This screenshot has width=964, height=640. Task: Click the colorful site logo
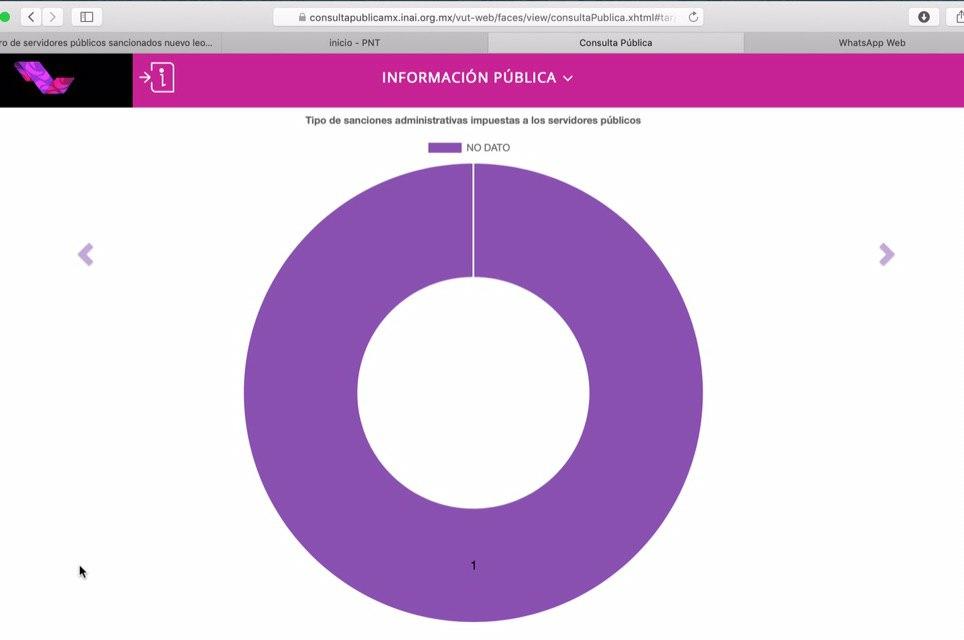(x=44, y=78)
